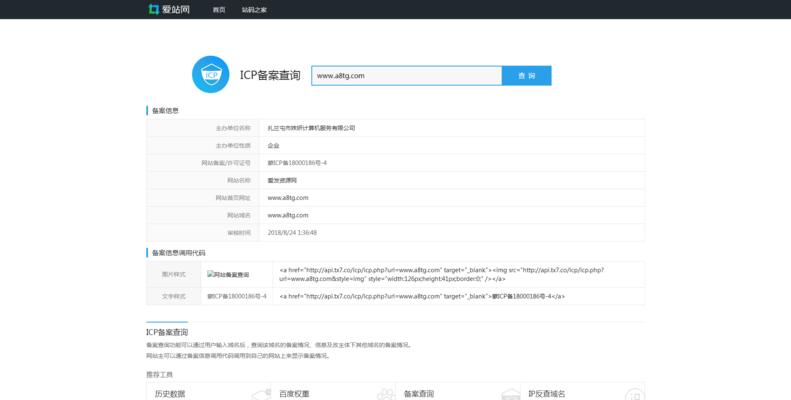The width and height of the screenshot is (791, 400).
Task: Click www.a8tg.com in the 网站首页网址 row
Action: (x=288, y=198)
